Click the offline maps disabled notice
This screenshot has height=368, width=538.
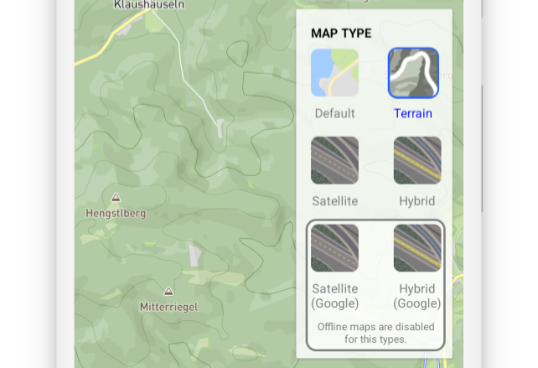pos(376,333)
